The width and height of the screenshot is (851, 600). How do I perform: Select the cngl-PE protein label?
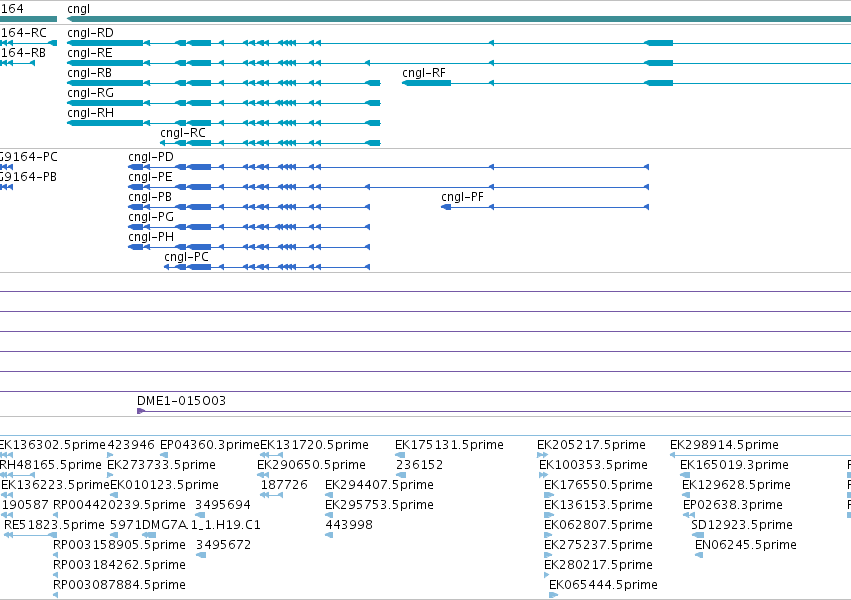[x=150, y=177]
